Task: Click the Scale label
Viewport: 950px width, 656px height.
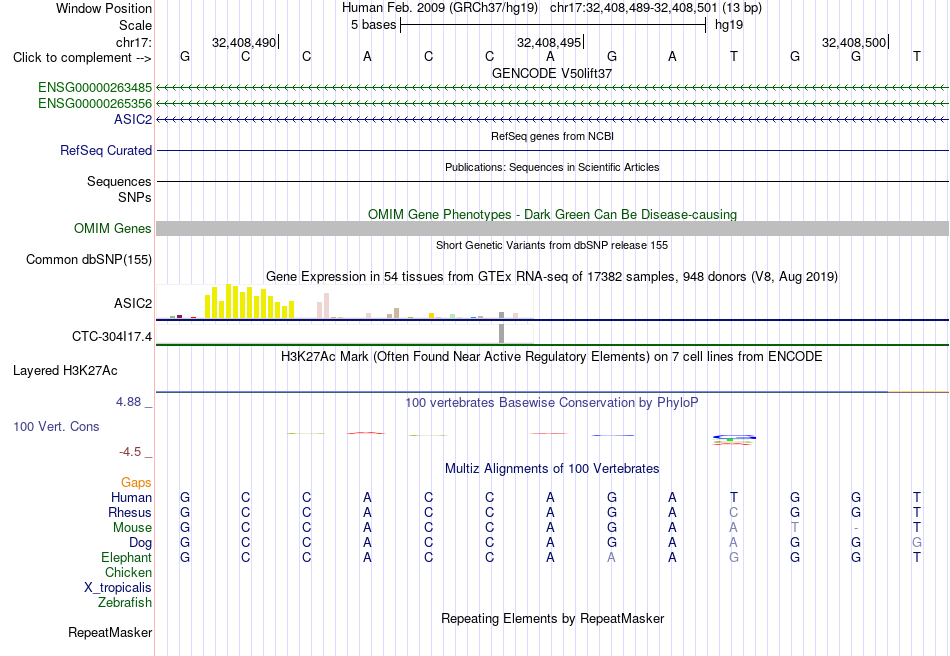Action: click(x=135, y=25)
